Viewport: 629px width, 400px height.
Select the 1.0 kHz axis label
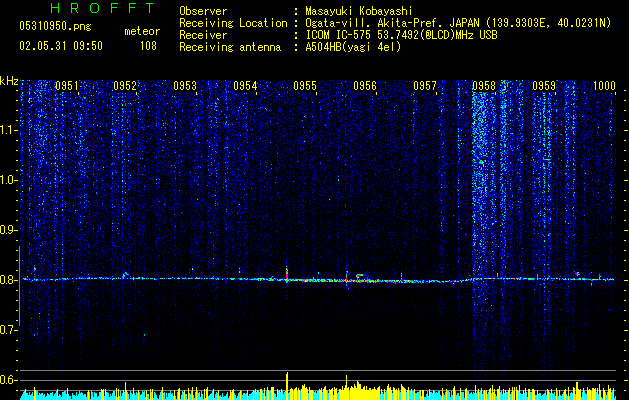point(9,180)
